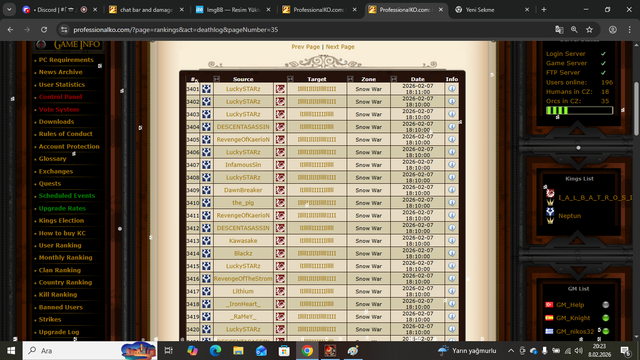
Task: Reload the page
Action: pyautogui.click(x=44, y=29)
